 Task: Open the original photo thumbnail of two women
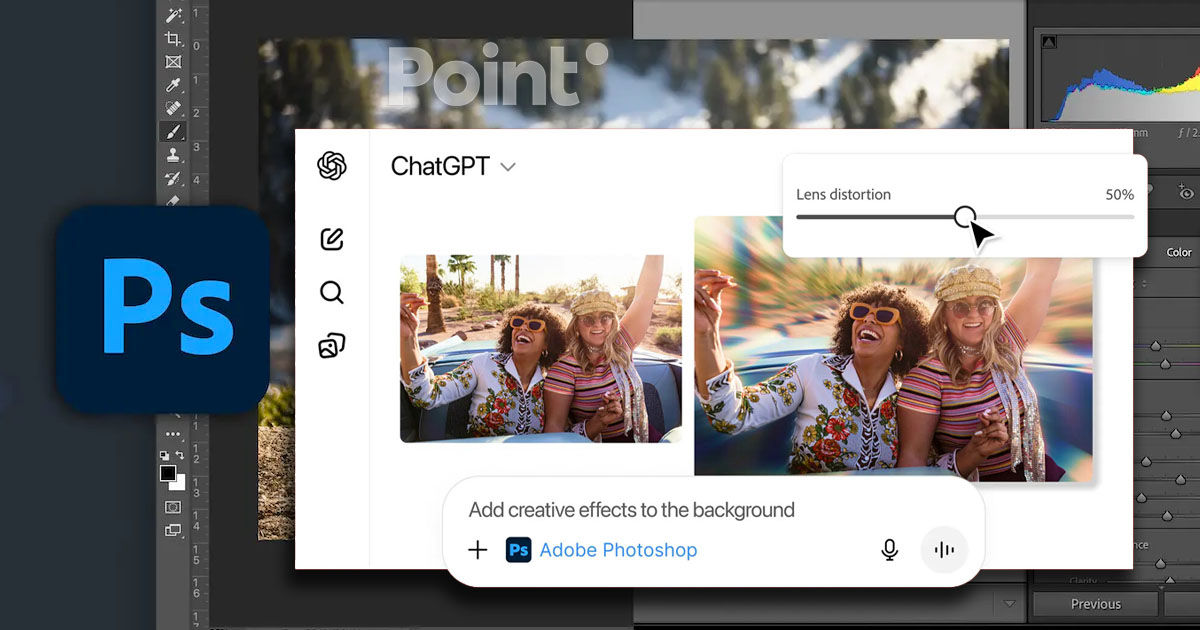click(x=541, y=348)
